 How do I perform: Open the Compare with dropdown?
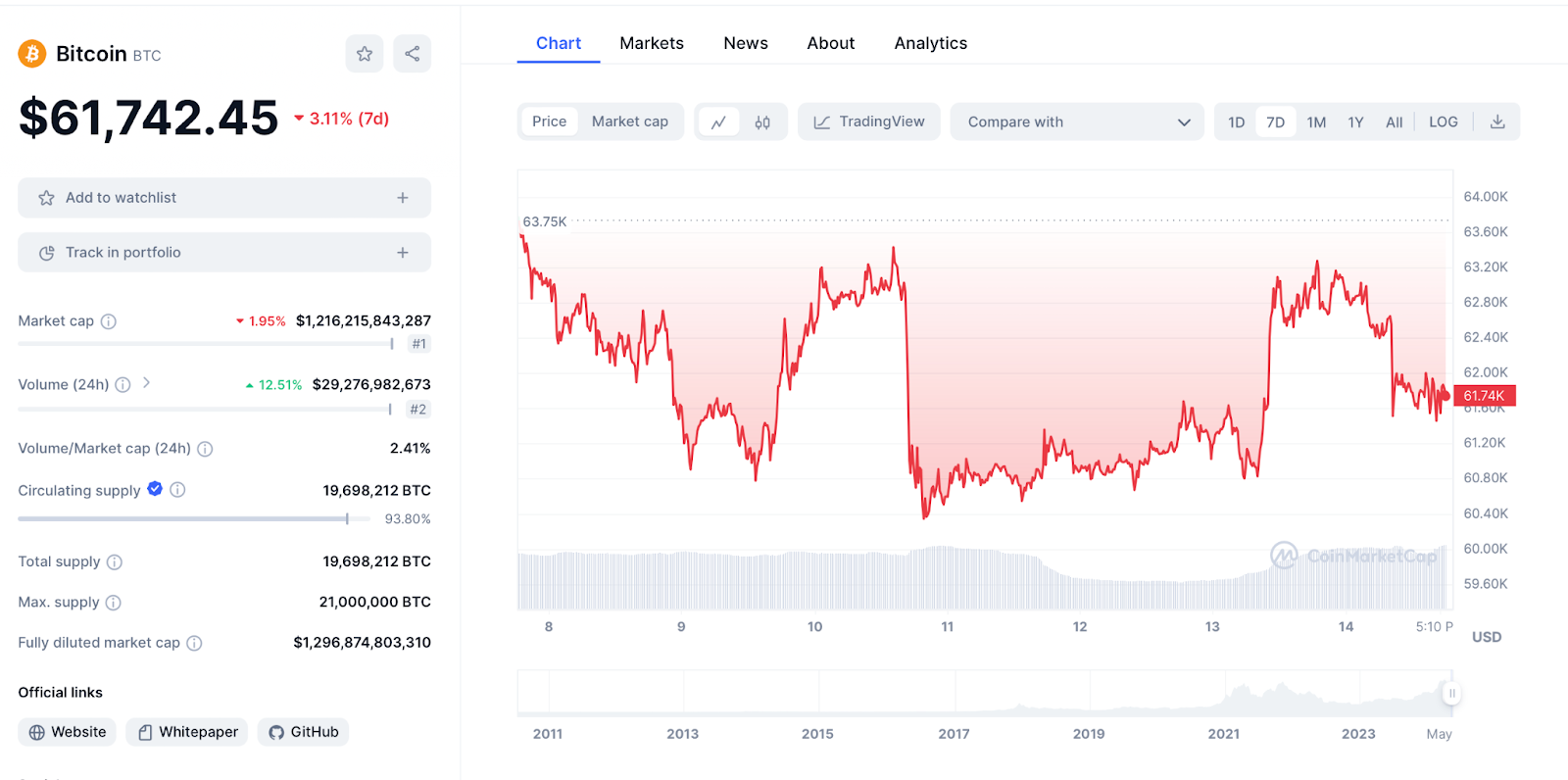[1077, 122]
